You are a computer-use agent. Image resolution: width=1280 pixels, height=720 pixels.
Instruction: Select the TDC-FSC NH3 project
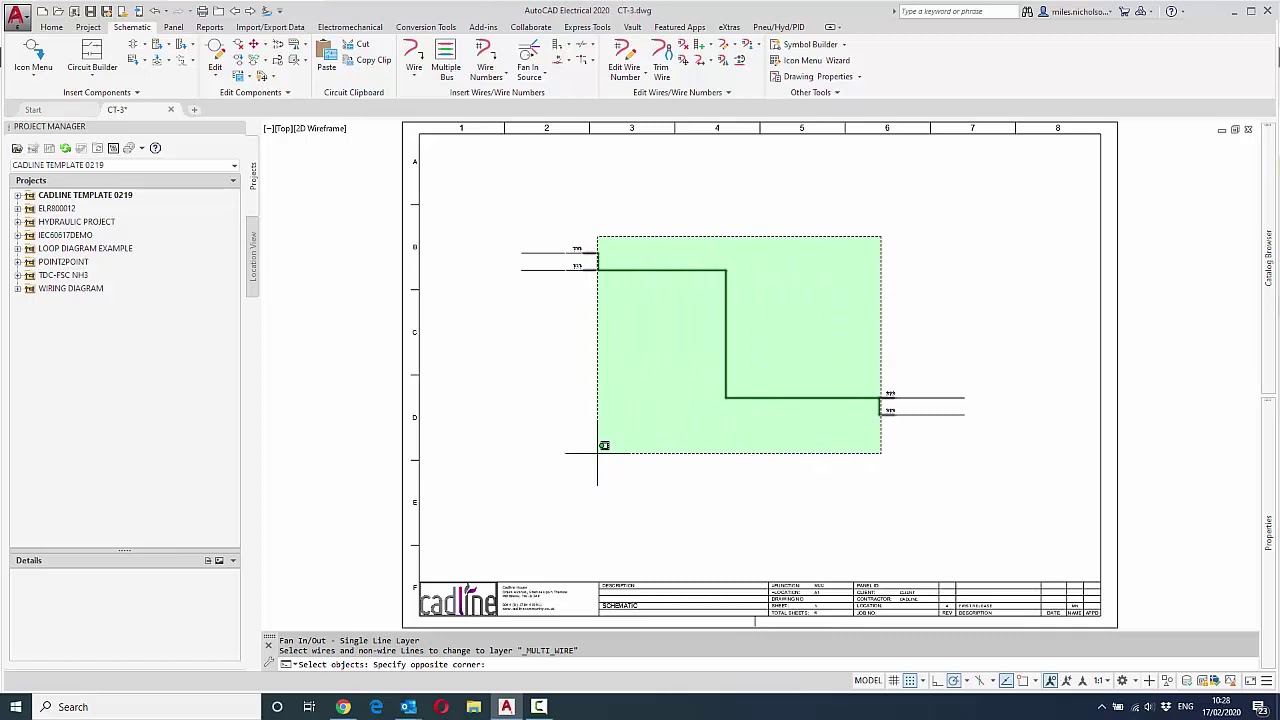(63, 275)
